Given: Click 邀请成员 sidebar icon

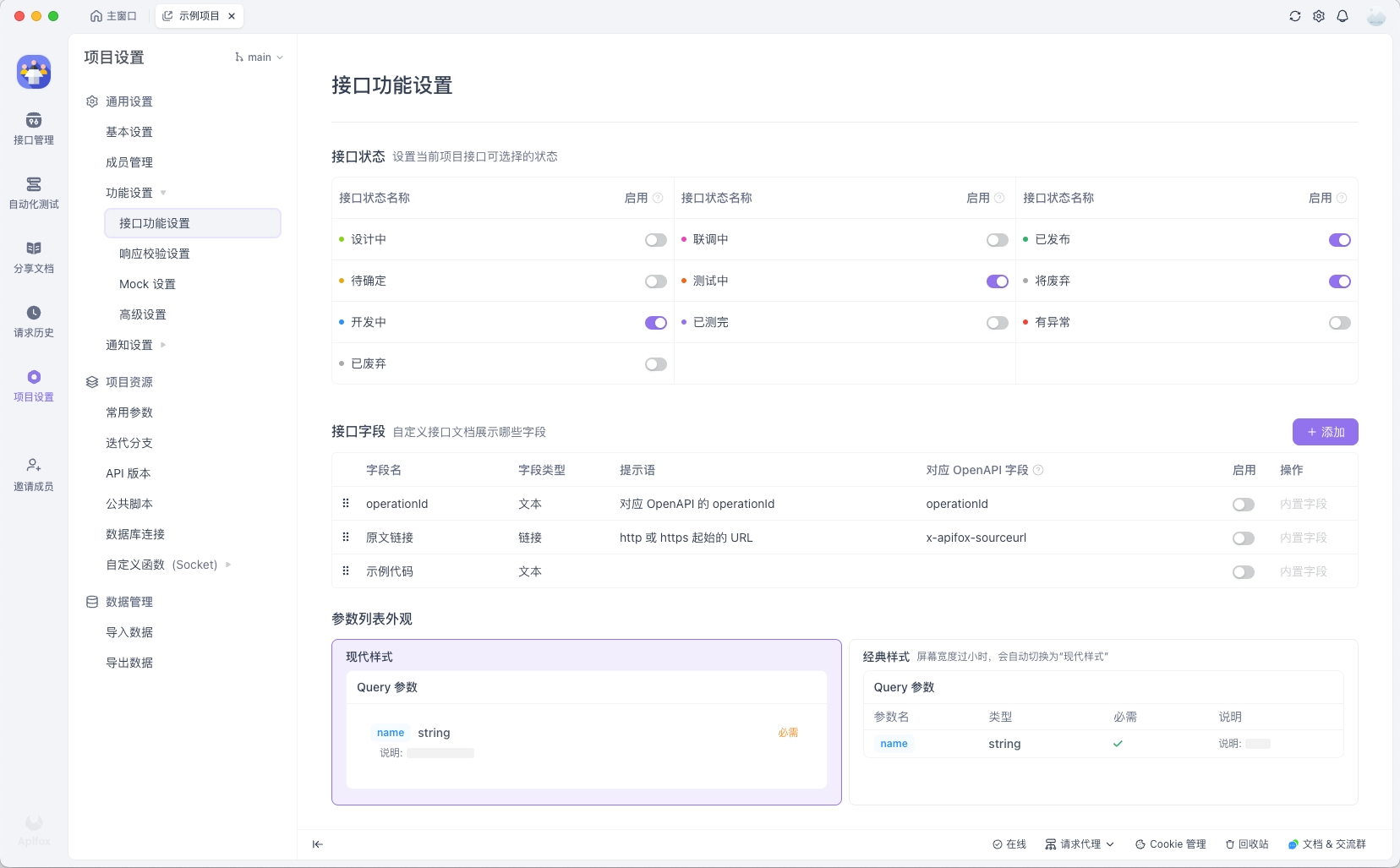Looking at the screenshot, I should point(34,475).
